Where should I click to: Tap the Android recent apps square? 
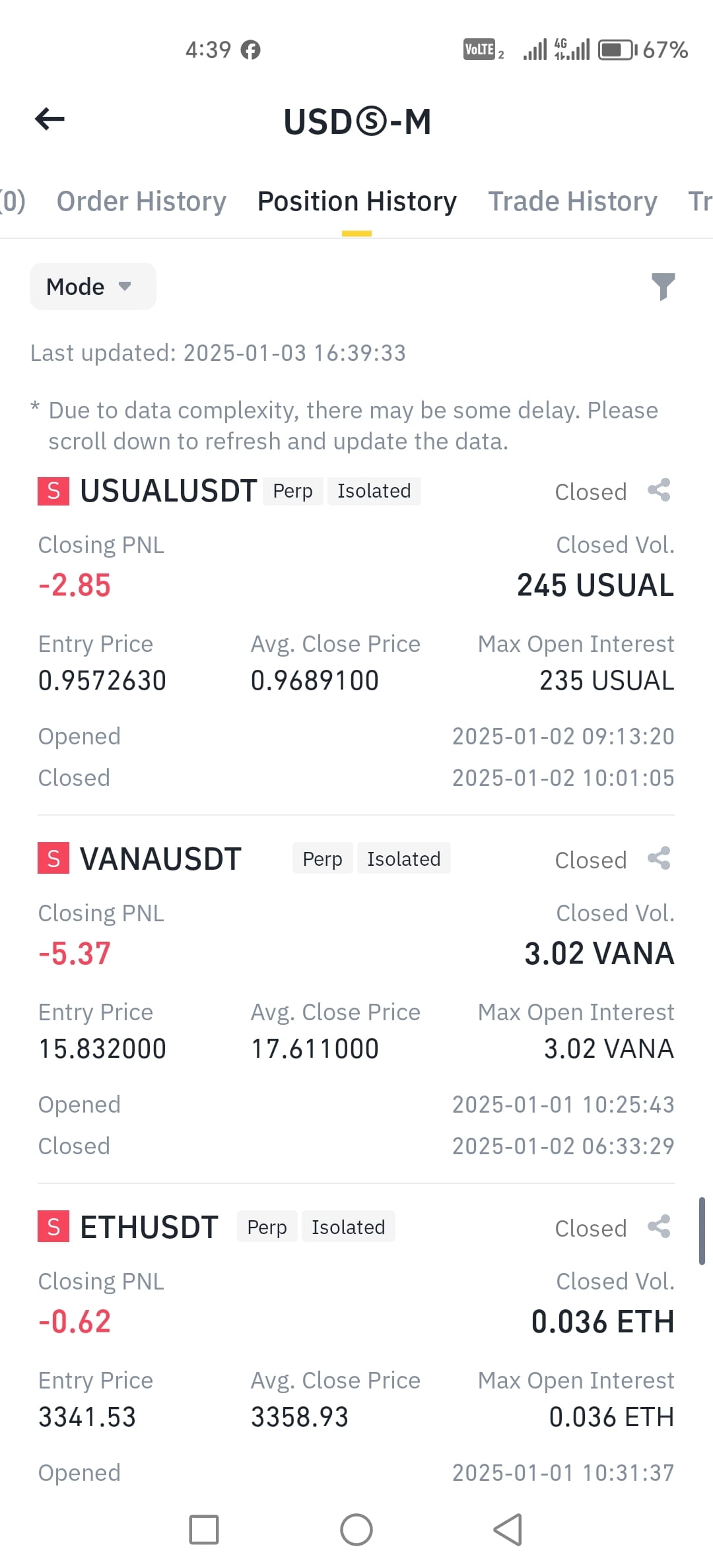pos(204,1530)
